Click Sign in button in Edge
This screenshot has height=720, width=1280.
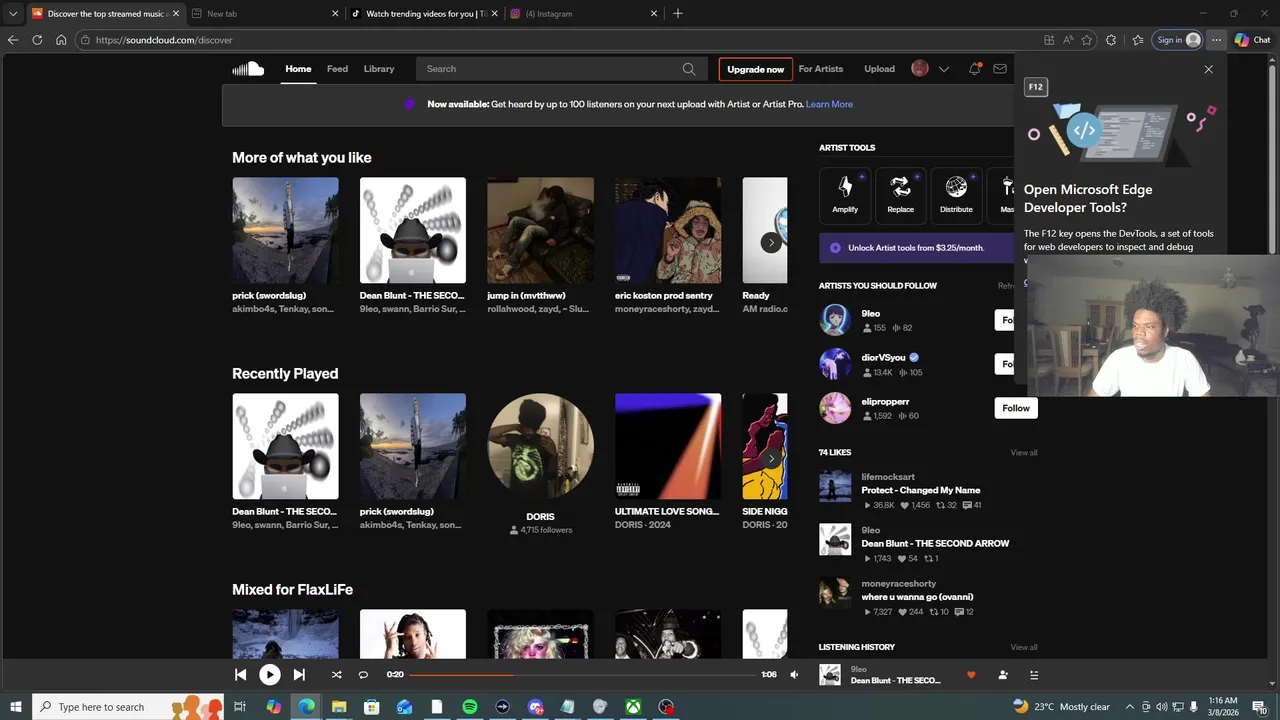(x=1178, y=40)
